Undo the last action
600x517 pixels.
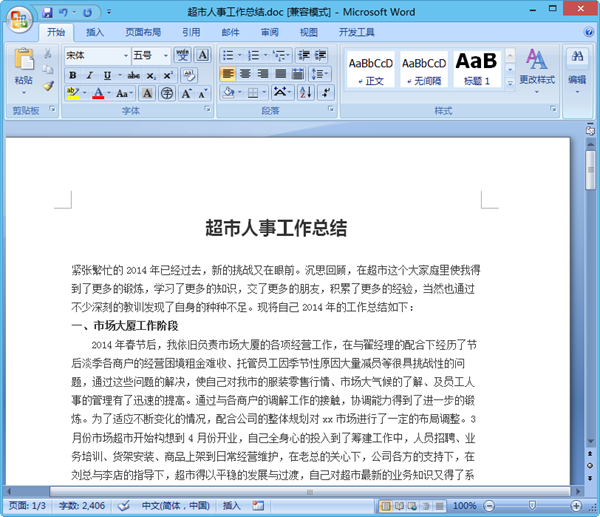click(64, 13)
